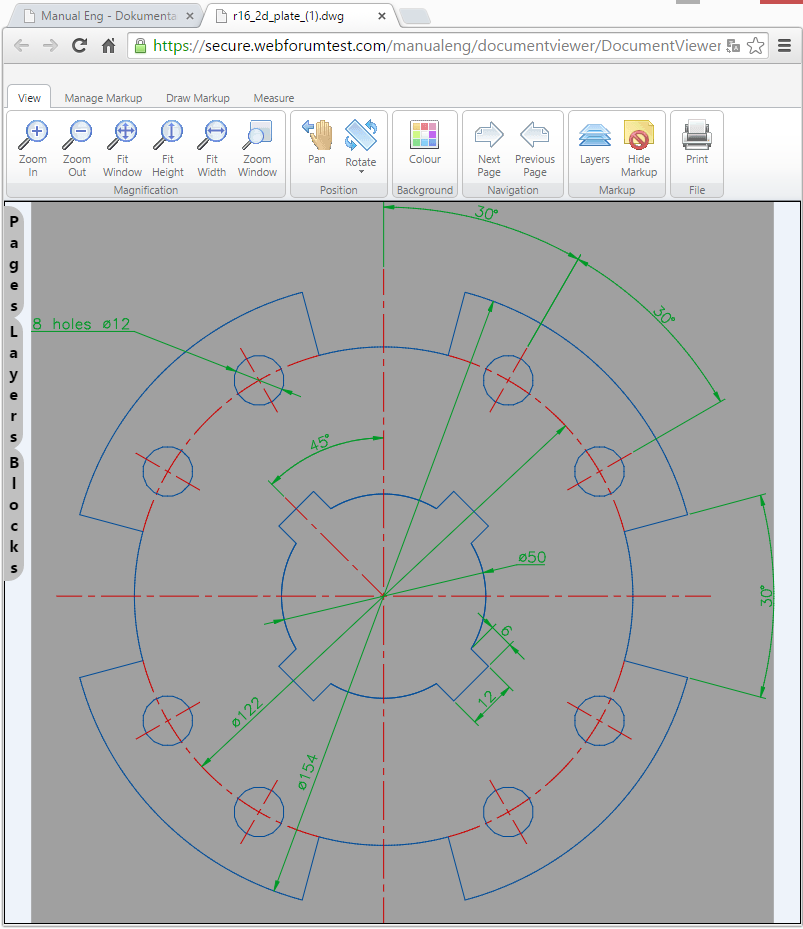Click the browser Forward arrow
803x929 pixels.
pos(50,46)
